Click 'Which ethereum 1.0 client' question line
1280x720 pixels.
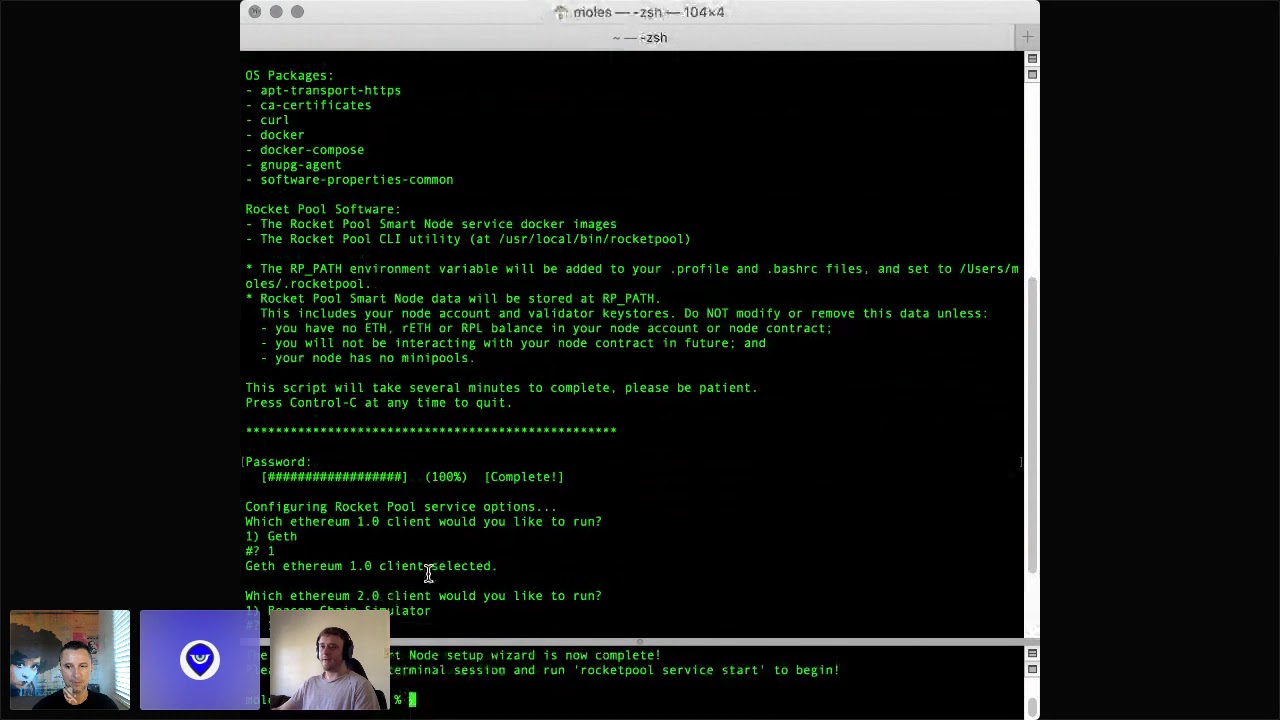[x=423, y=522]
